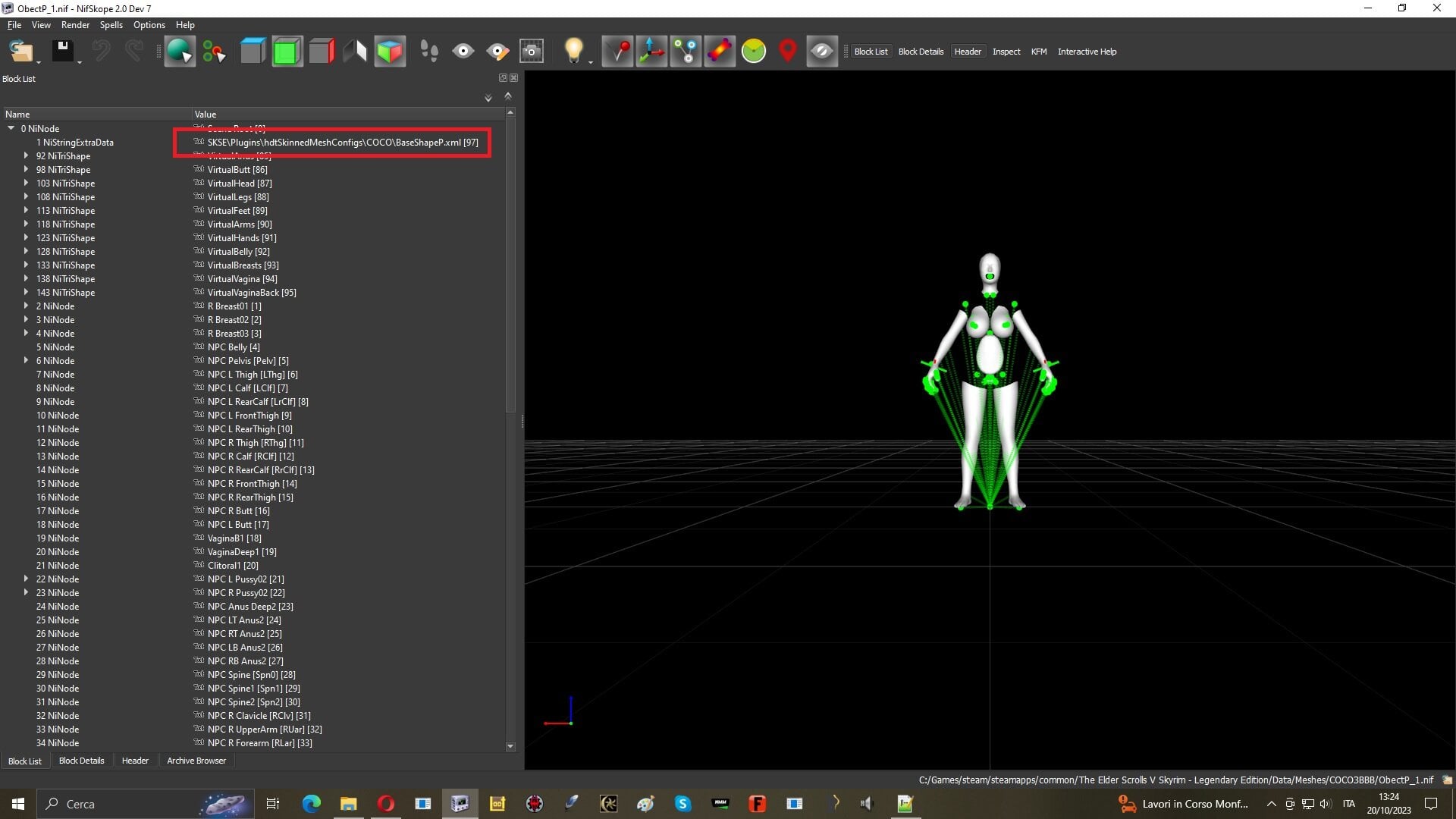Toggle the Header dock from the toolbar
1456x819 pixels.
click(968, 52)
